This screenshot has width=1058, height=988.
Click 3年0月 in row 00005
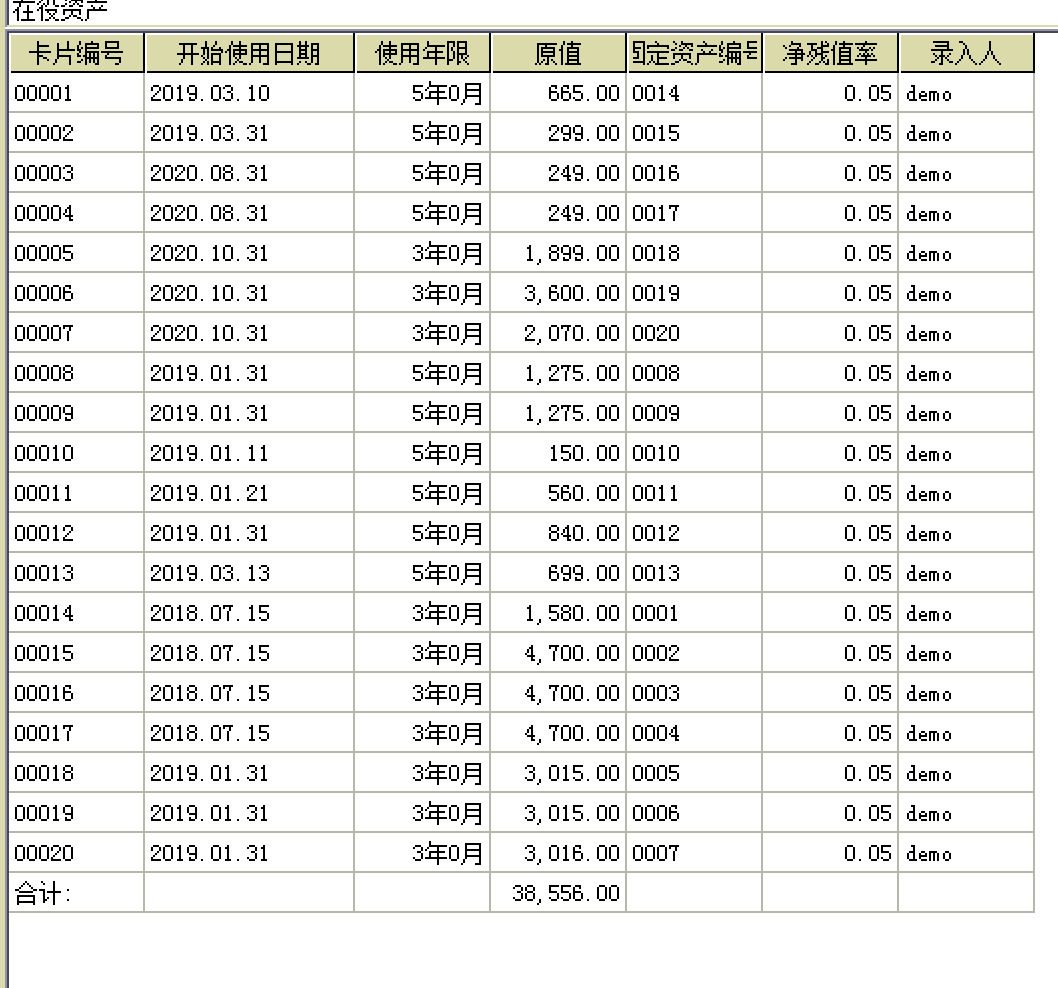coord(422,253)
